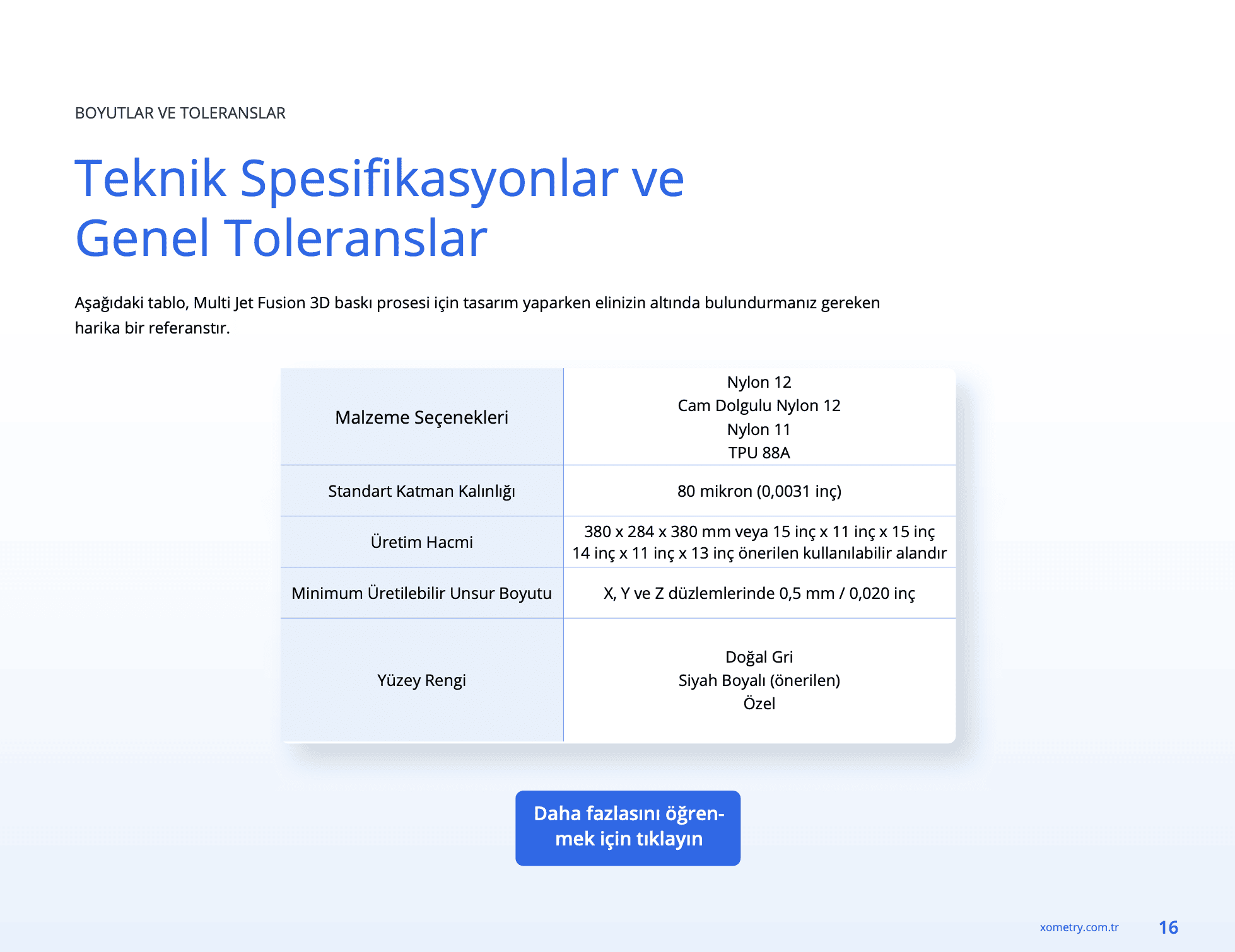Click the 'Yüzey Rengi' row header
Viewport: 1235px width, 952px height.
[421, 680]
